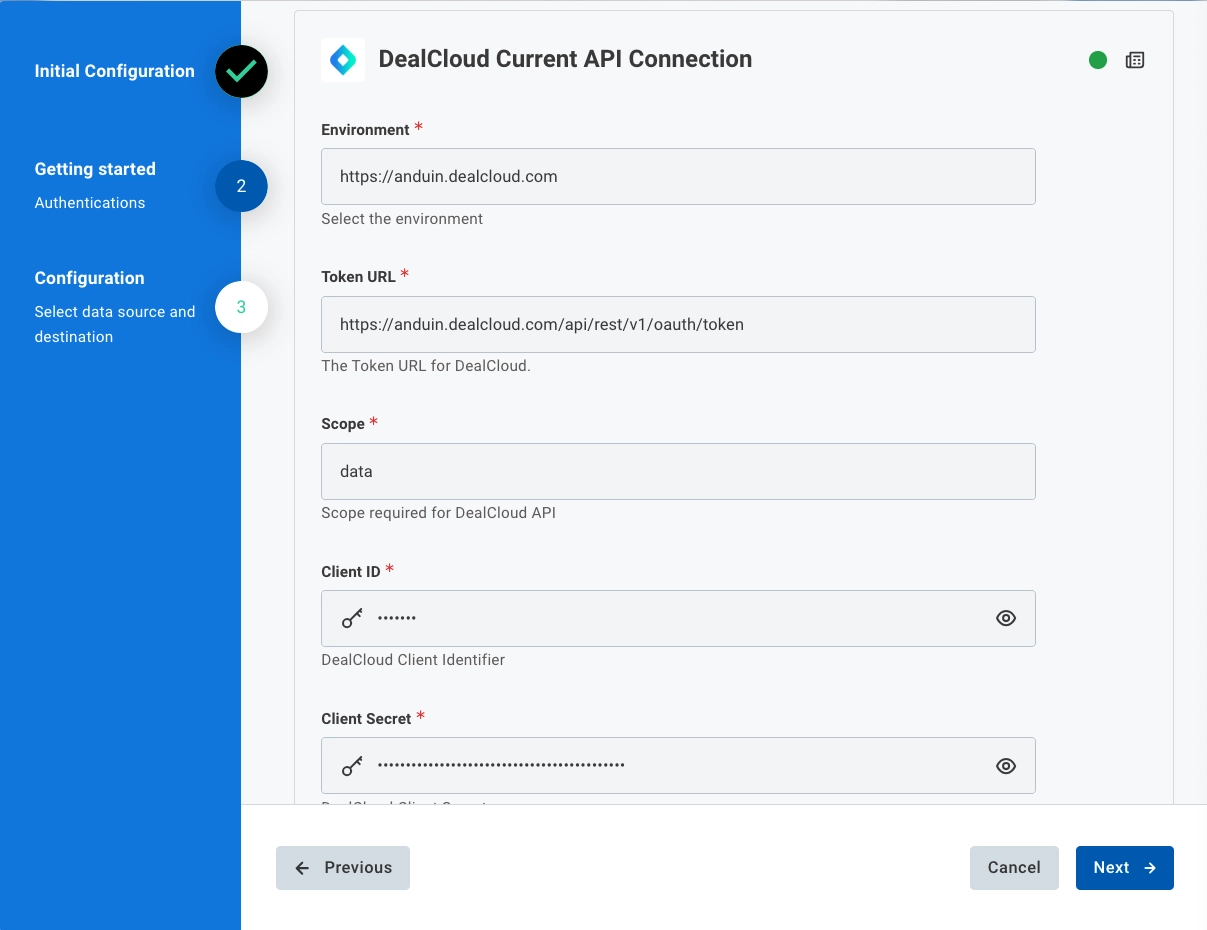Image resolution: width=1207 pixels, height=930 pixels.
Task: Click the 'Token URL' field label
Action: (x=358, y=277)
